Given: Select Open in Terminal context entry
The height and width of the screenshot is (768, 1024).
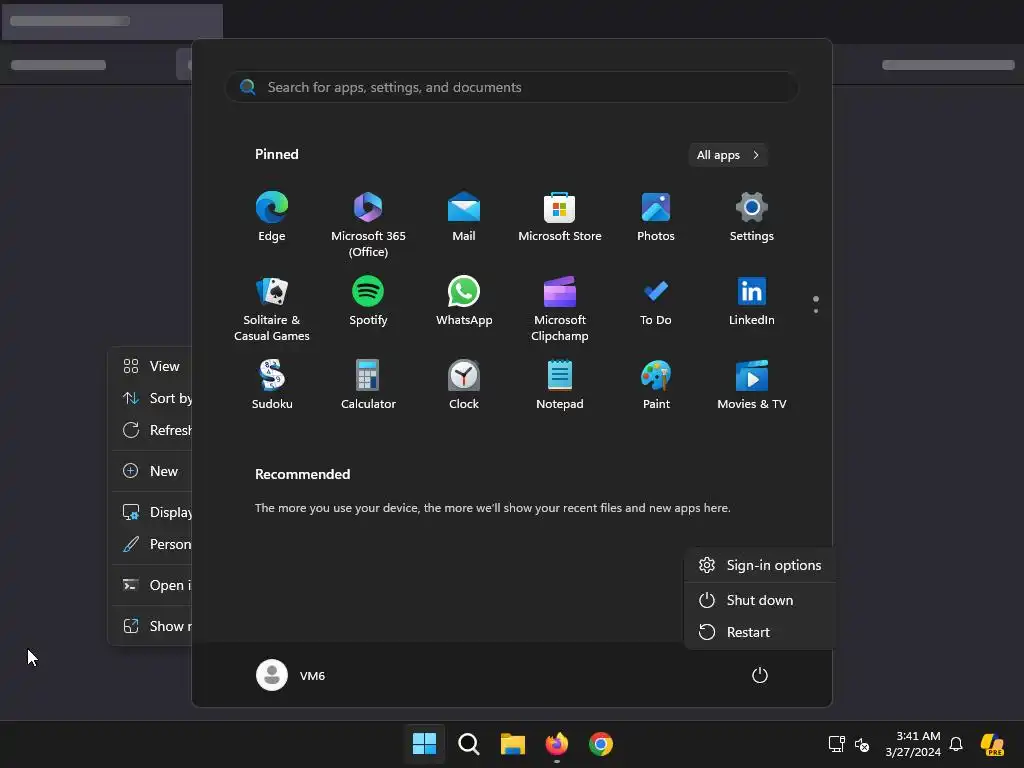Looking at the screenshot, I should (x=152, y=585).
